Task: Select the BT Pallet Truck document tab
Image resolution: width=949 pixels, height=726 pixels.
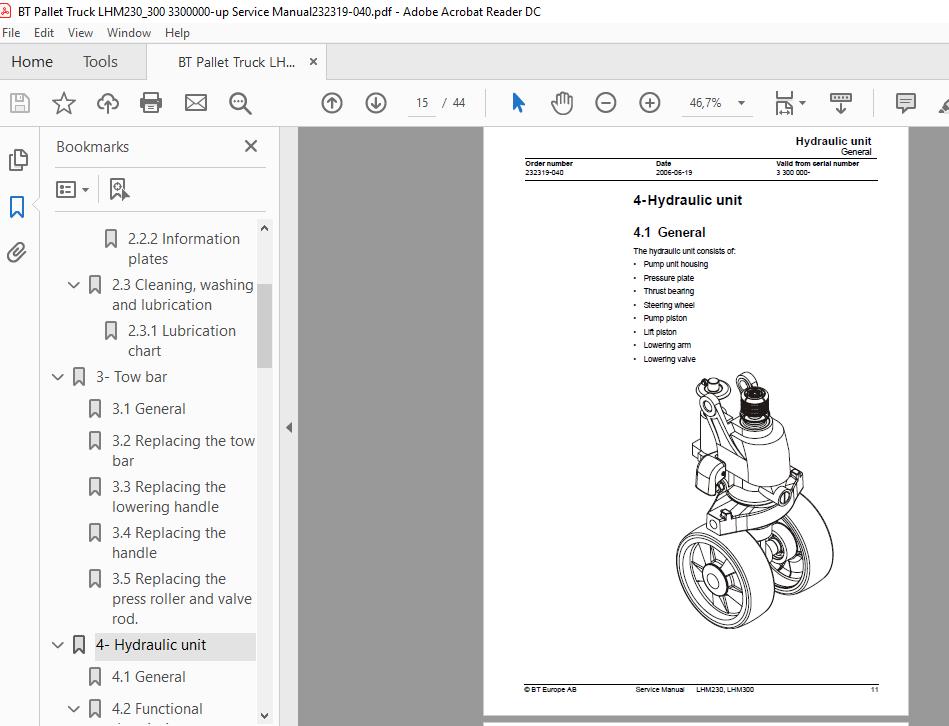Action: (x=237, y=62)
